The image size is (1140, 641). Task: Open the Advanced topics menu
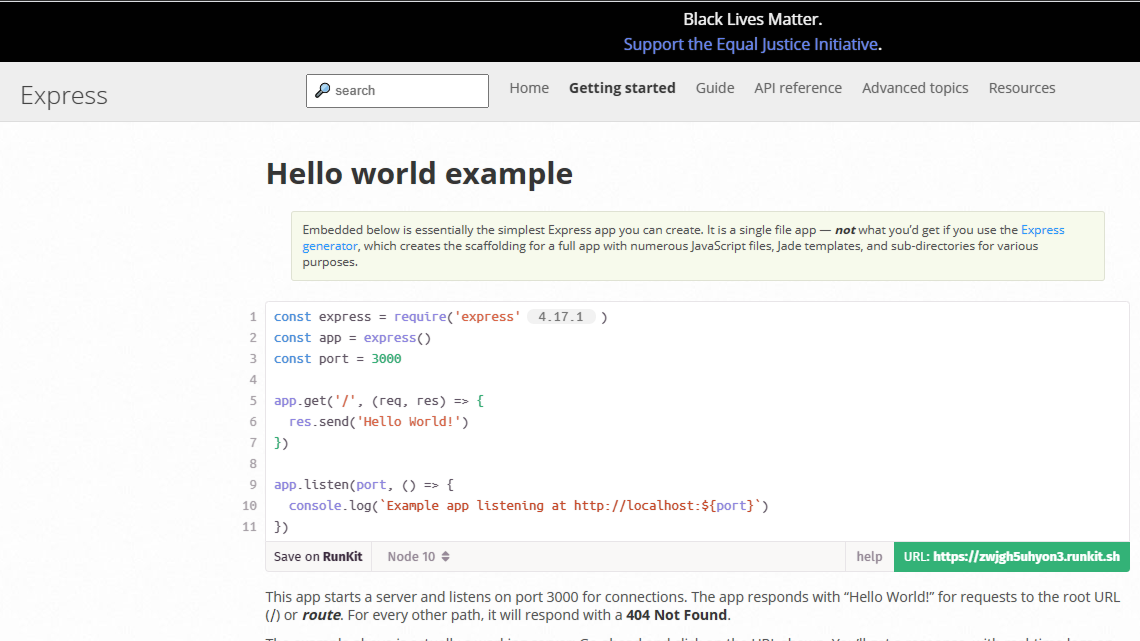(x=915, y=88)
